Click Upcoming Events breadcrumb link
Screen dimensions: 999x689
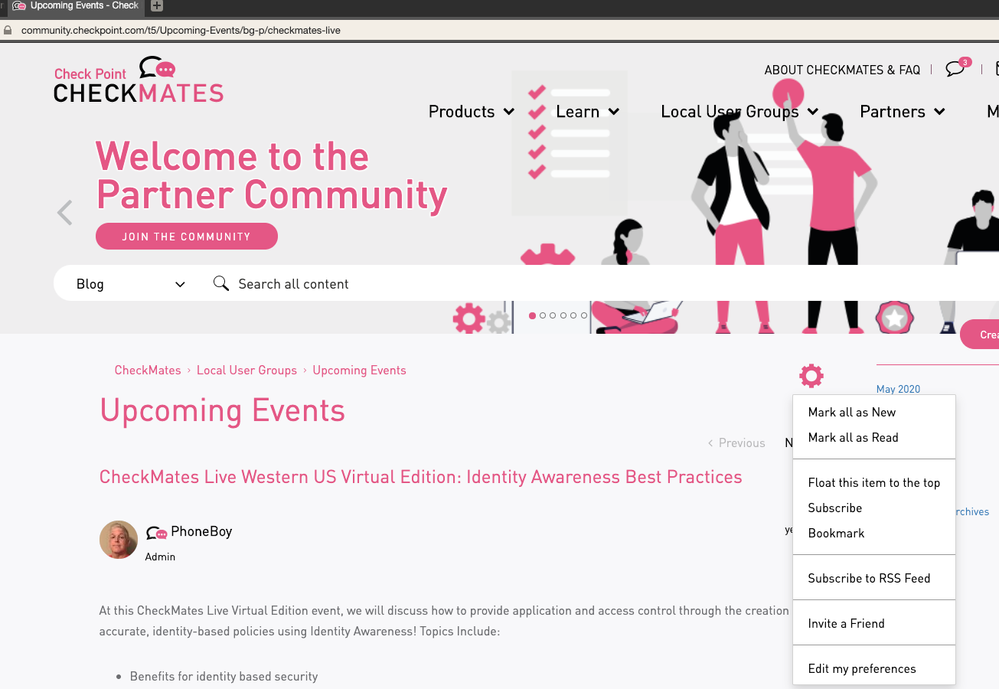tap(359, 370)
